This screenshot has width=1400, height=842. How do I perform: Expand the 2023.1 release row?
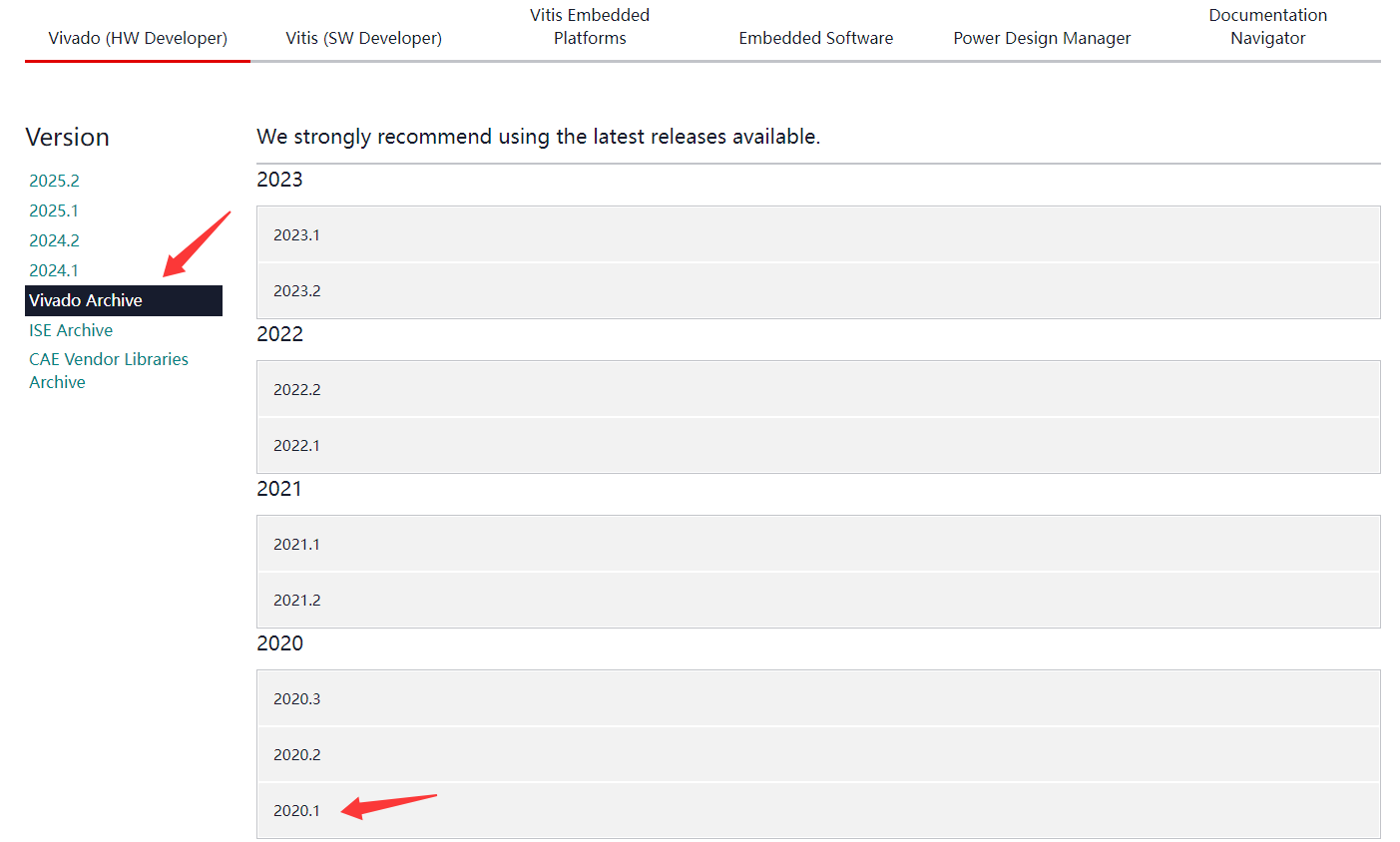point(818,234)
